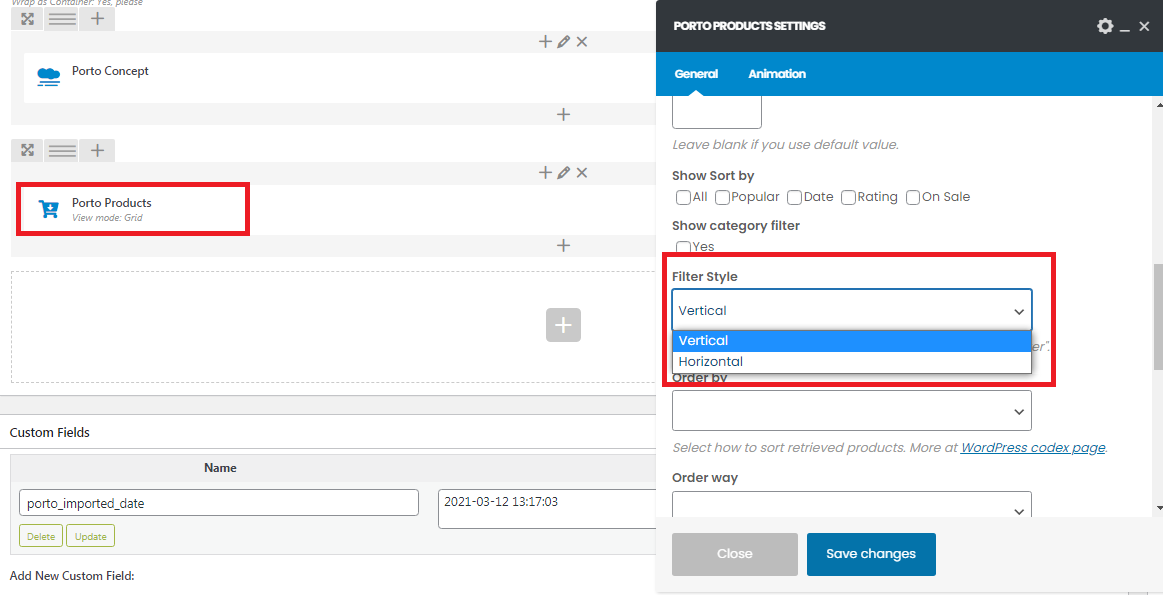This screenshot has width=1163, height=595.
Task: Click the 2021-03-12 13:17:03 value field
Action: click(x=547, y=508)
